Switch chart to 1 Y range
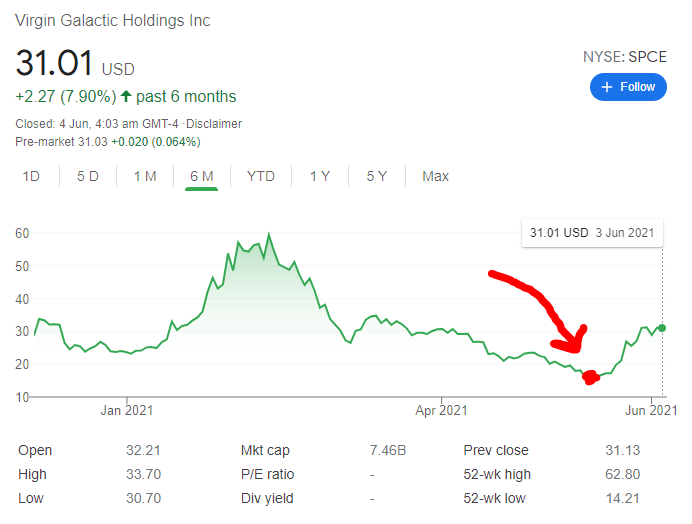The height and width of the screenshot is (524, 692). click(x=320, y=177)
